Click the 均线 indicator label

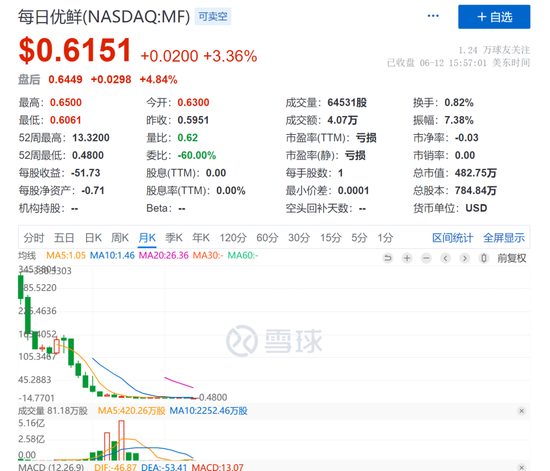coord(27,255)
